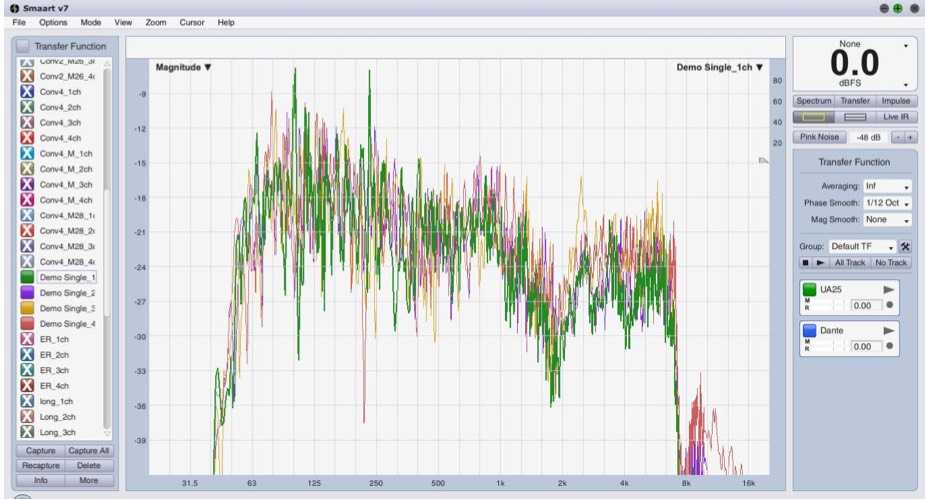Hide the green Demo Single_1 trace
The width and height of the screenshot is (925, 500).
[27, 277]
